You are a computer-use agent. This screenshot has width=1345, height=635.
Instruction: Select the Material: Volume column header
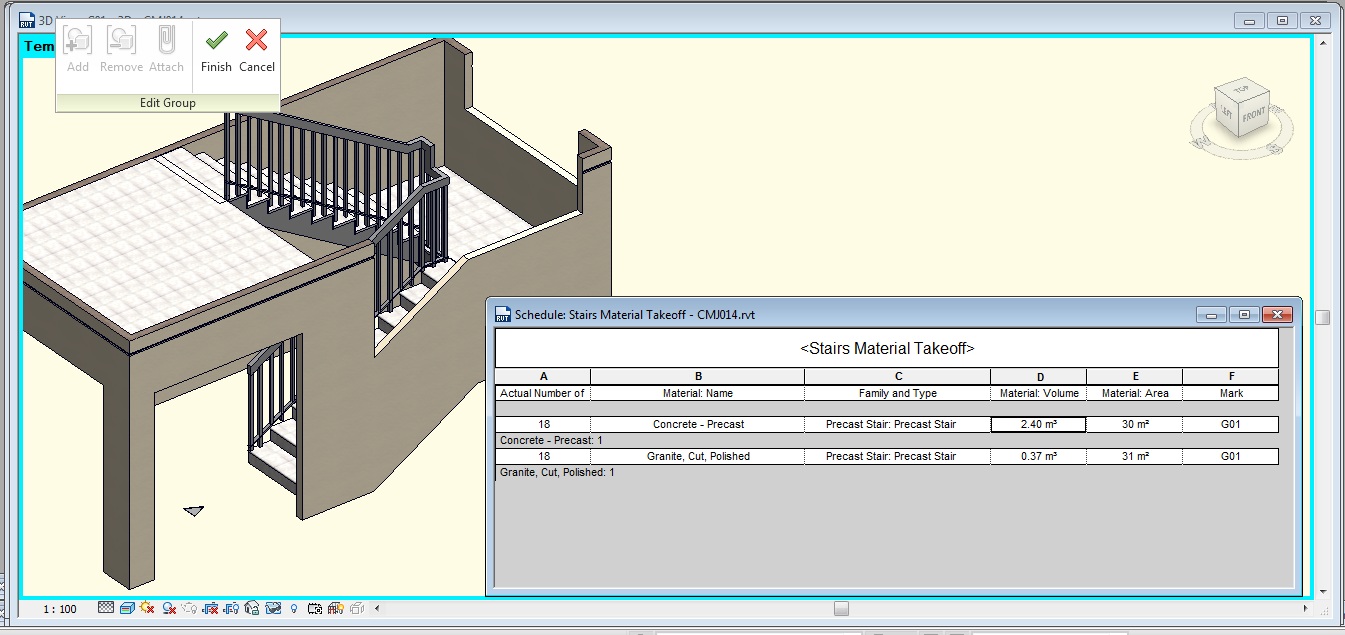click(x=1039, y=393)
